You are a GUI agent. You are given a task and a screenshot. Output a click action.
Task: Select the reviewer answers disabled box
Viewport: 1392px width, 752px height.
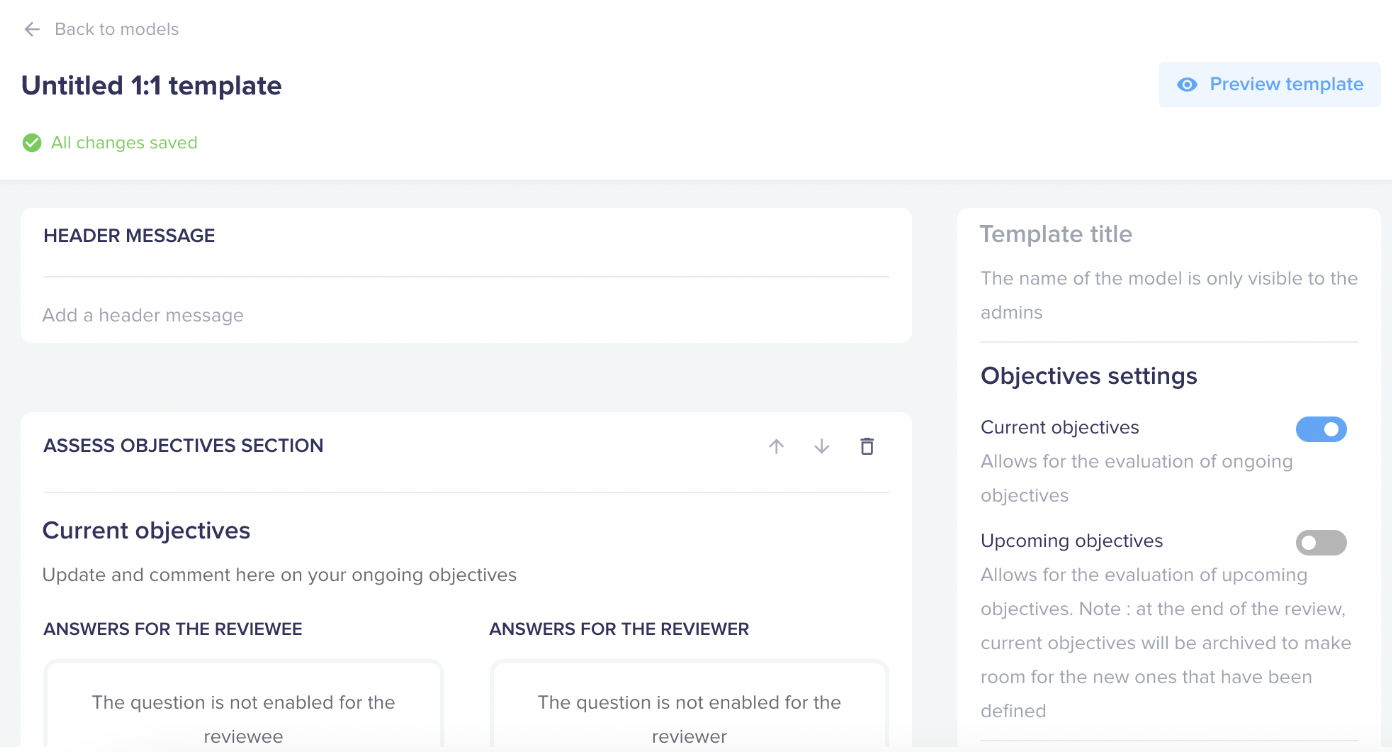coord(689,705)
